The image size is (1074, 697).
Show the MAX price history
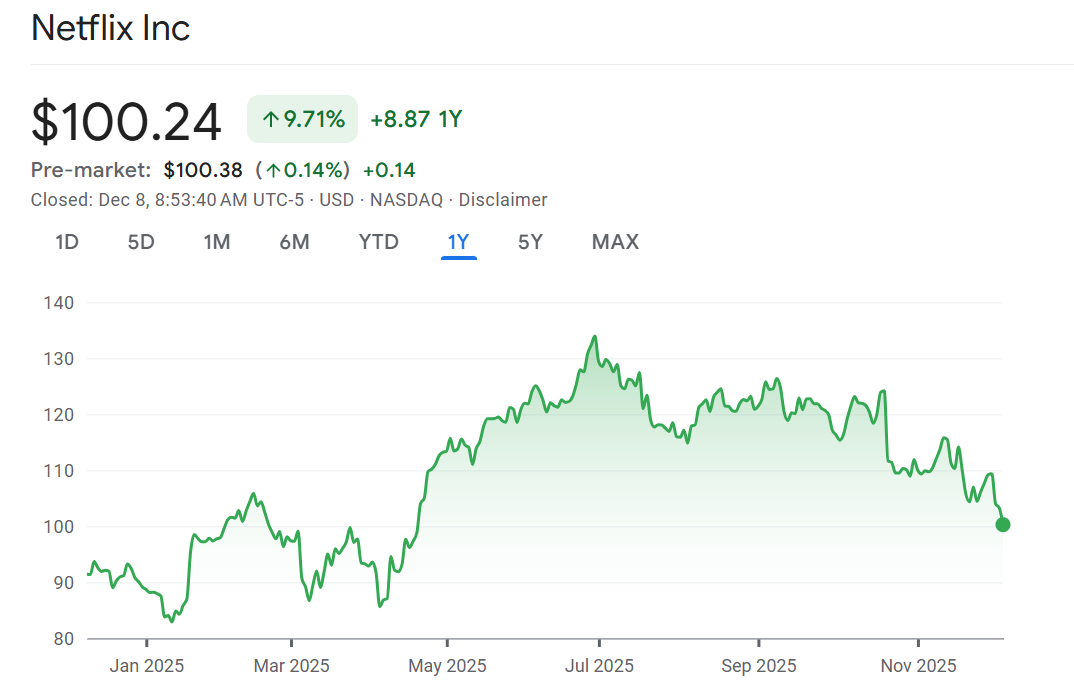click(x=615, y=242)
